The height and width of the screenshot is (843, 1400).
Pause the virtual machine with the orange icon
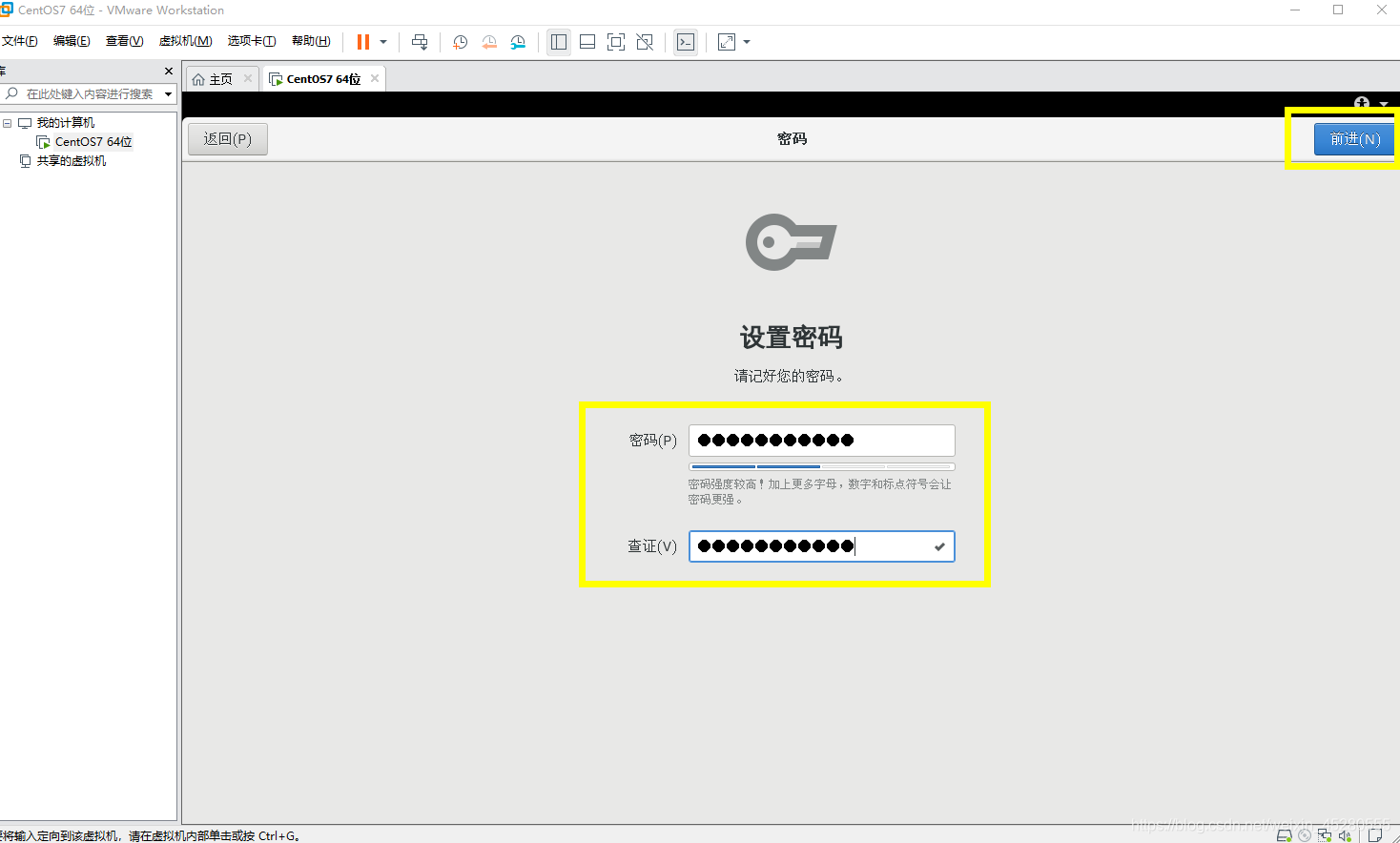363,42
